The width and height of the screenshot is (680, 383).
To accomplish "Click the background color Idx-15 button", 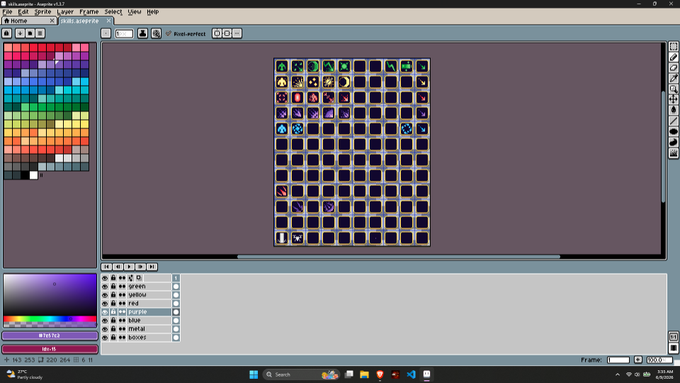I will pyautogui.click(x=49, y=349).
